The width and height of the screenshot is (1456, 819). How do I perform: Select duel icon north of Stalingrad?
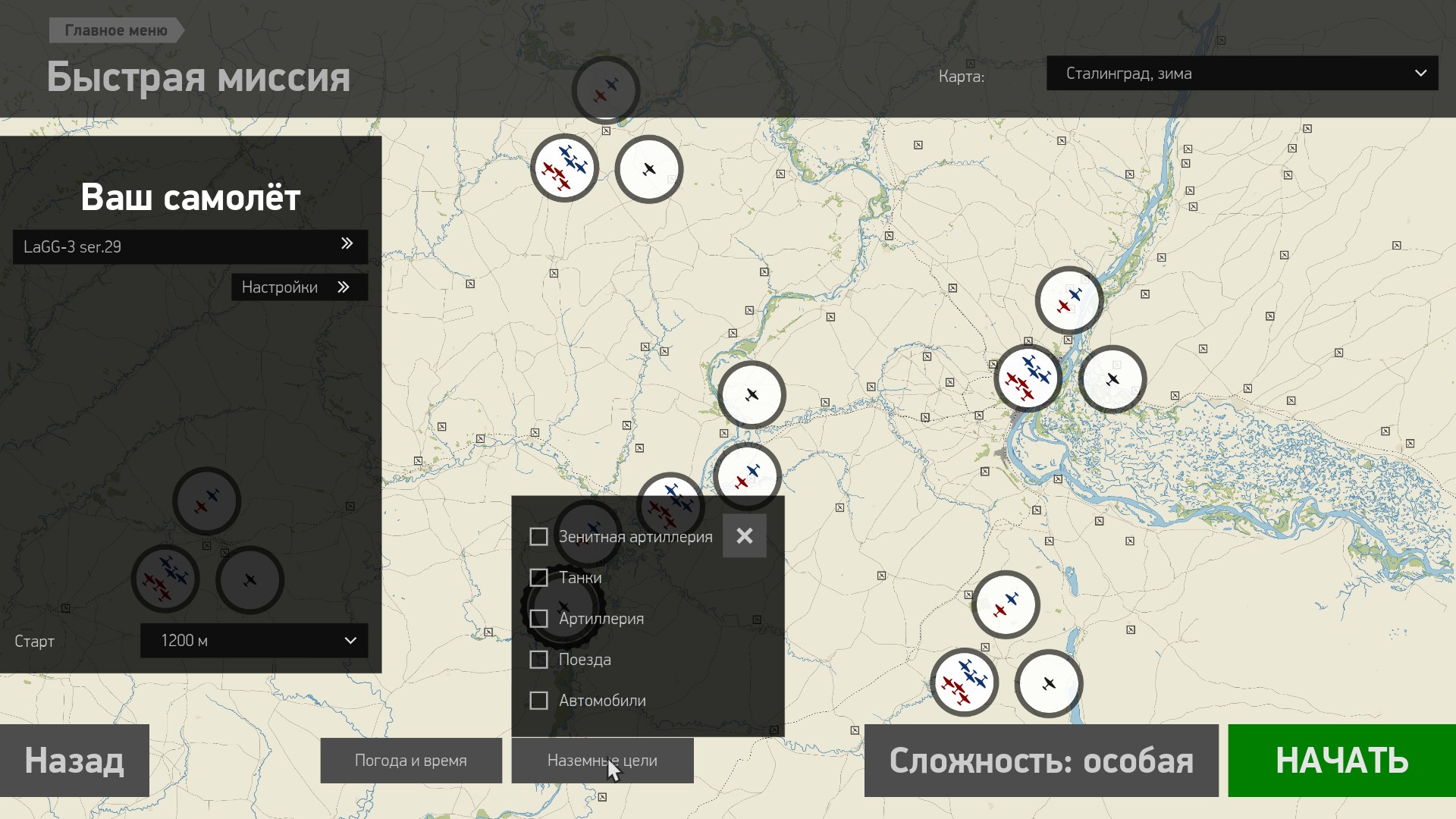(1069, 300)
